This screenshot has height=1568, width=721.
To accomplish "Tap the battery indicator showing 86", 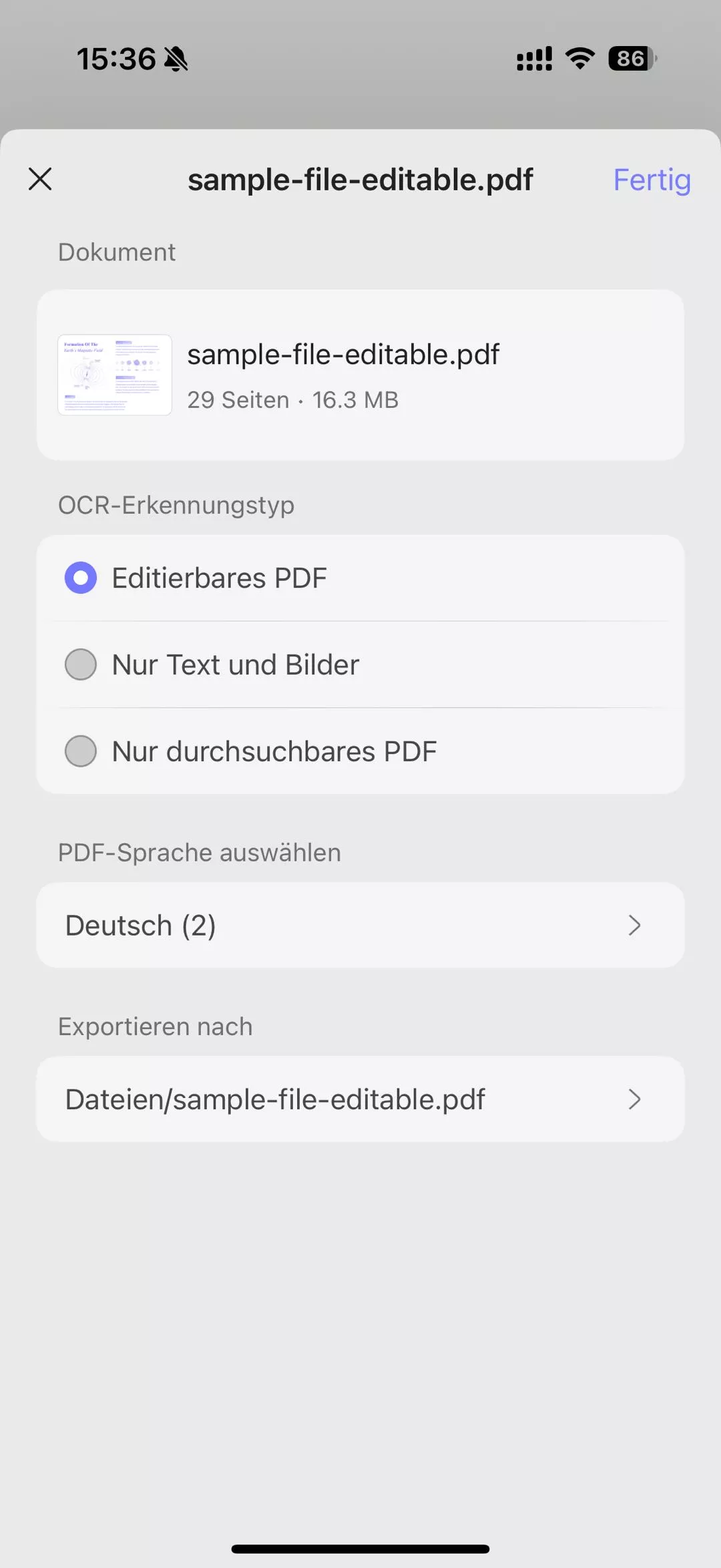I will click(x=632, y=59).
